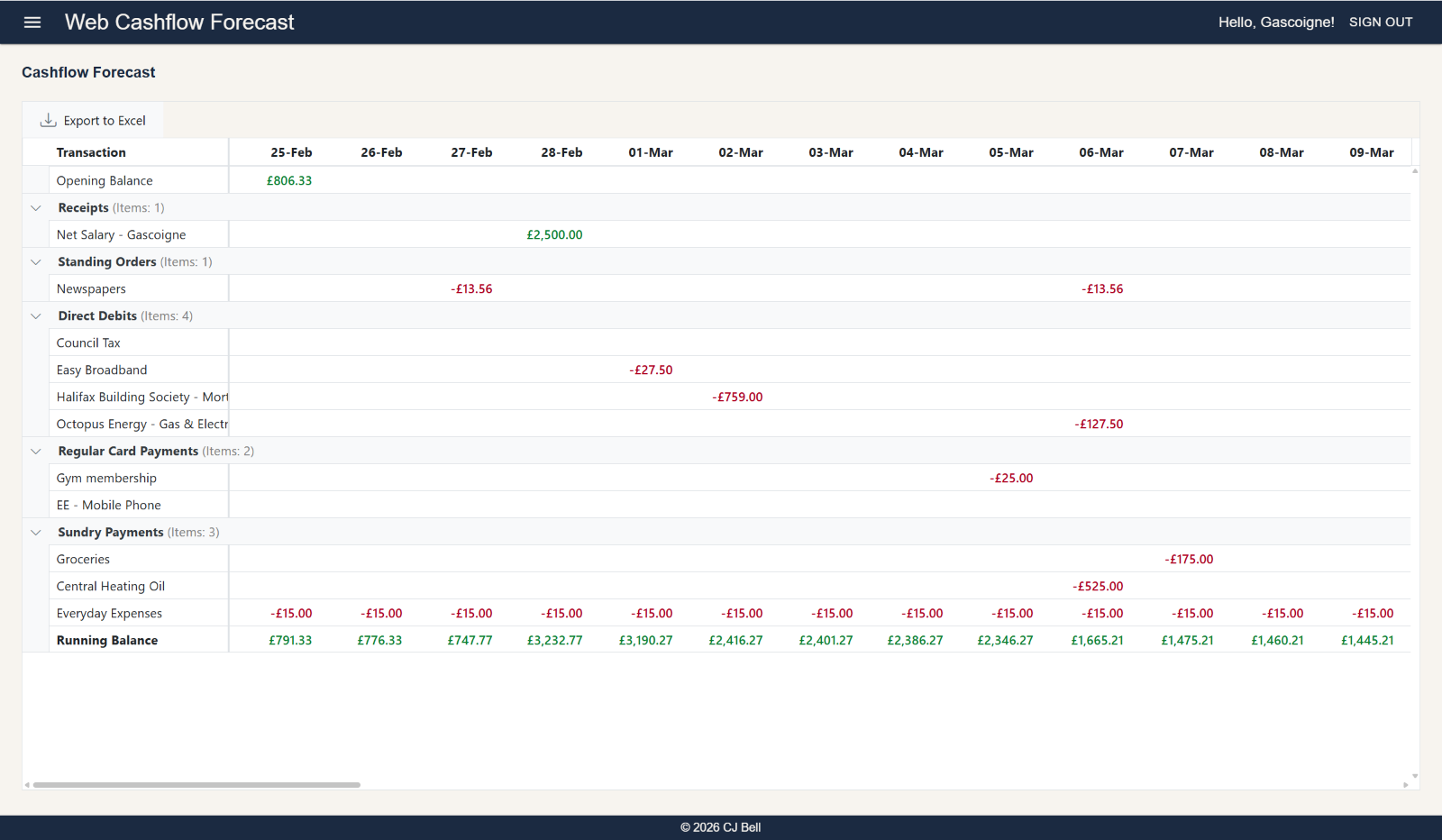This screenshot has width=1442, height=840.
Task: Select the Gym membership payment of -£25.00
Action: click(1011, 478)
